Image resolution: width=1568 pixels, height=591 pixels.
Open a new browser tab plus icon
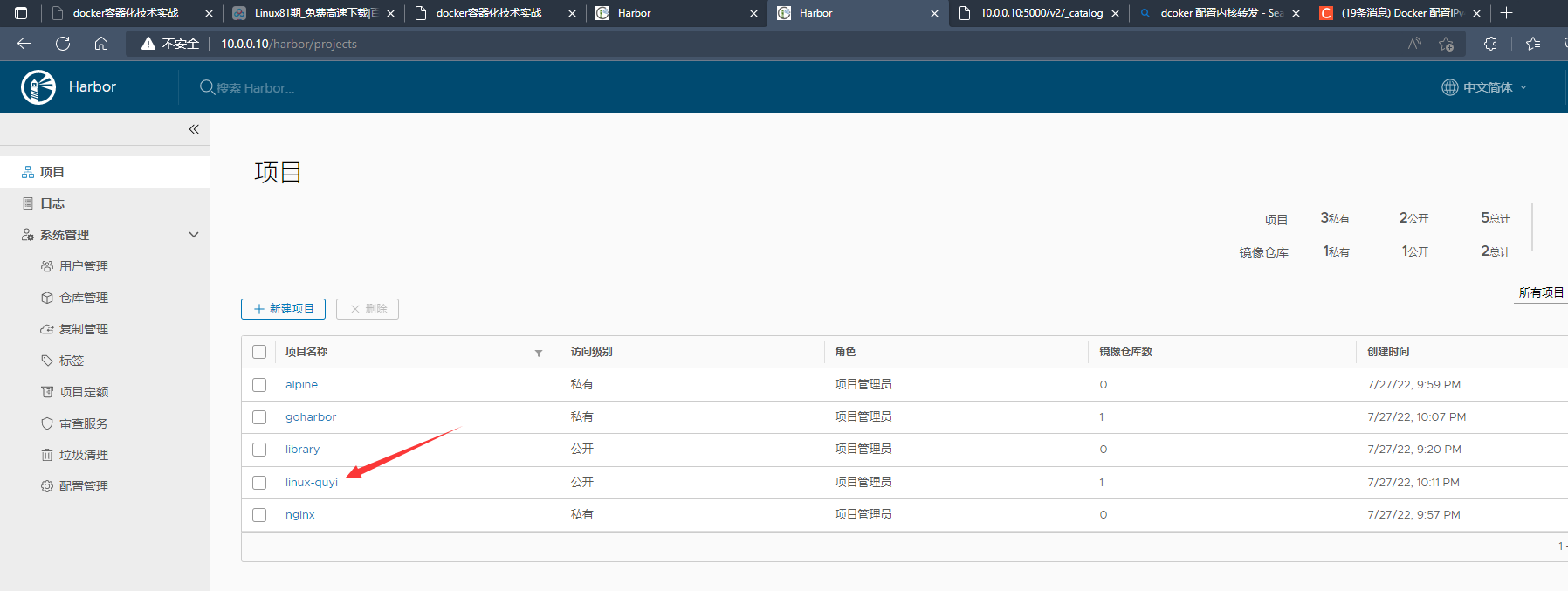pyautogui.click(x=1506, y=13)
